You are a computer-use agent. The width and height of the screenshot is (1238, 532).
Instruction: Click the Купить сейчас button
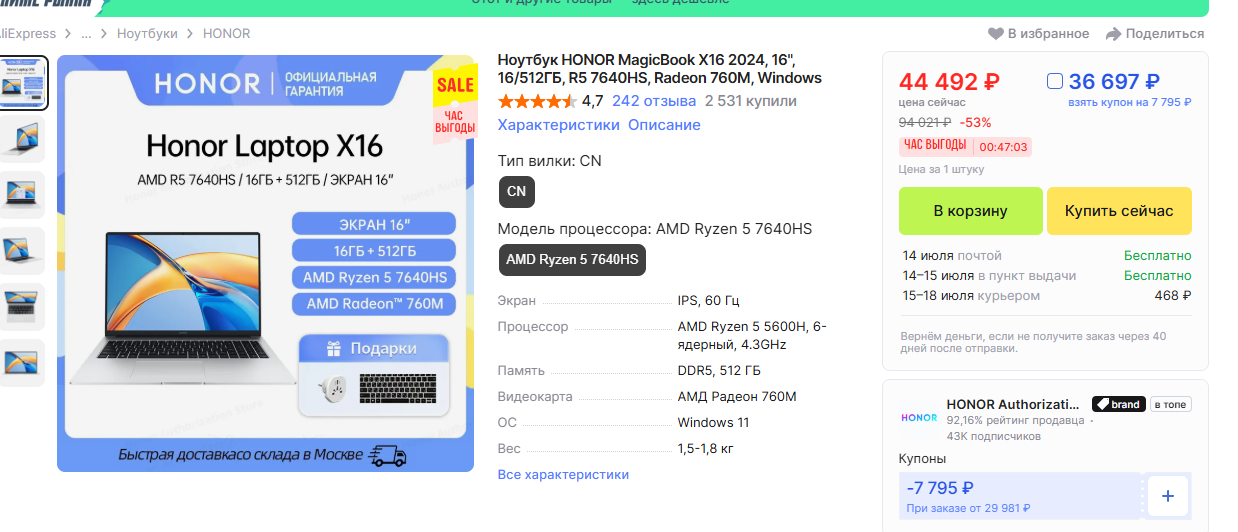point(1119,211)
